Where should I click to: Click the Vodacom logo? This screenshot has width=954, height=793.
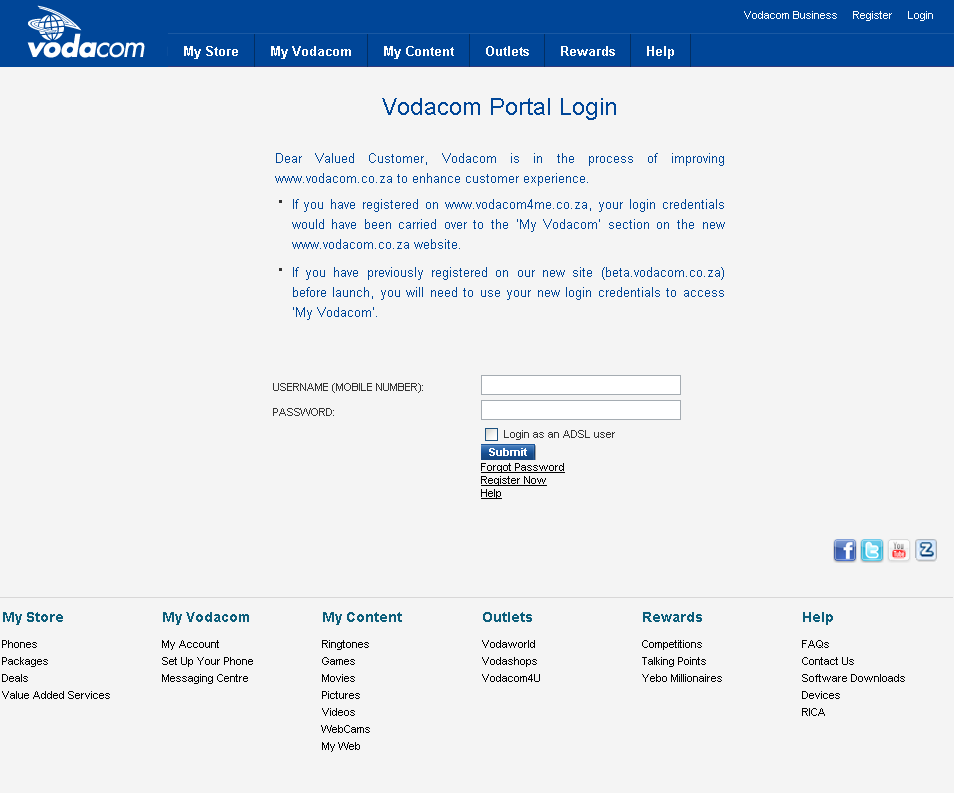[x=86, y=33]
